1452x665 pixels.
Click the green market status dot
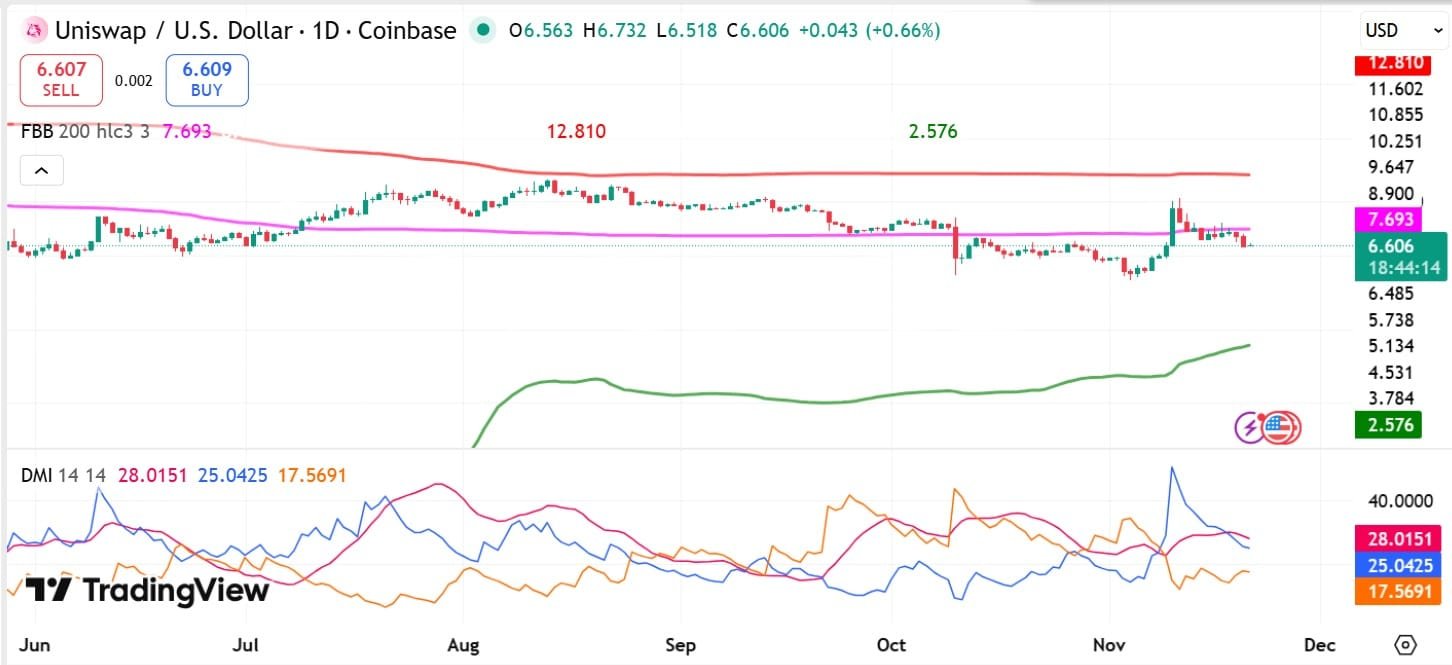[484, 30]
